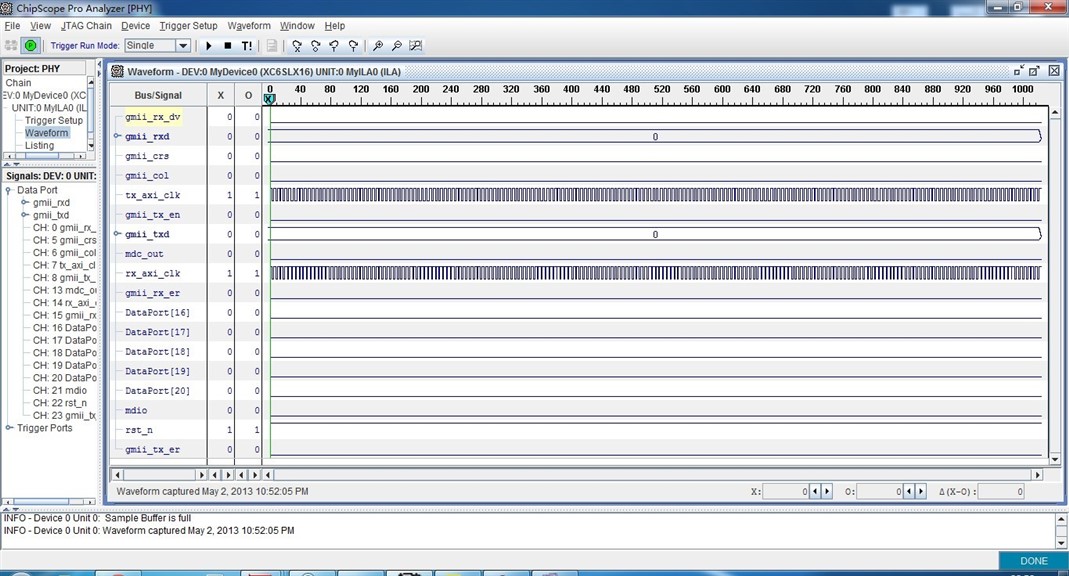Click the Trigger Immediate T! button
The image size is (1069, 576).
coord(246,46)
